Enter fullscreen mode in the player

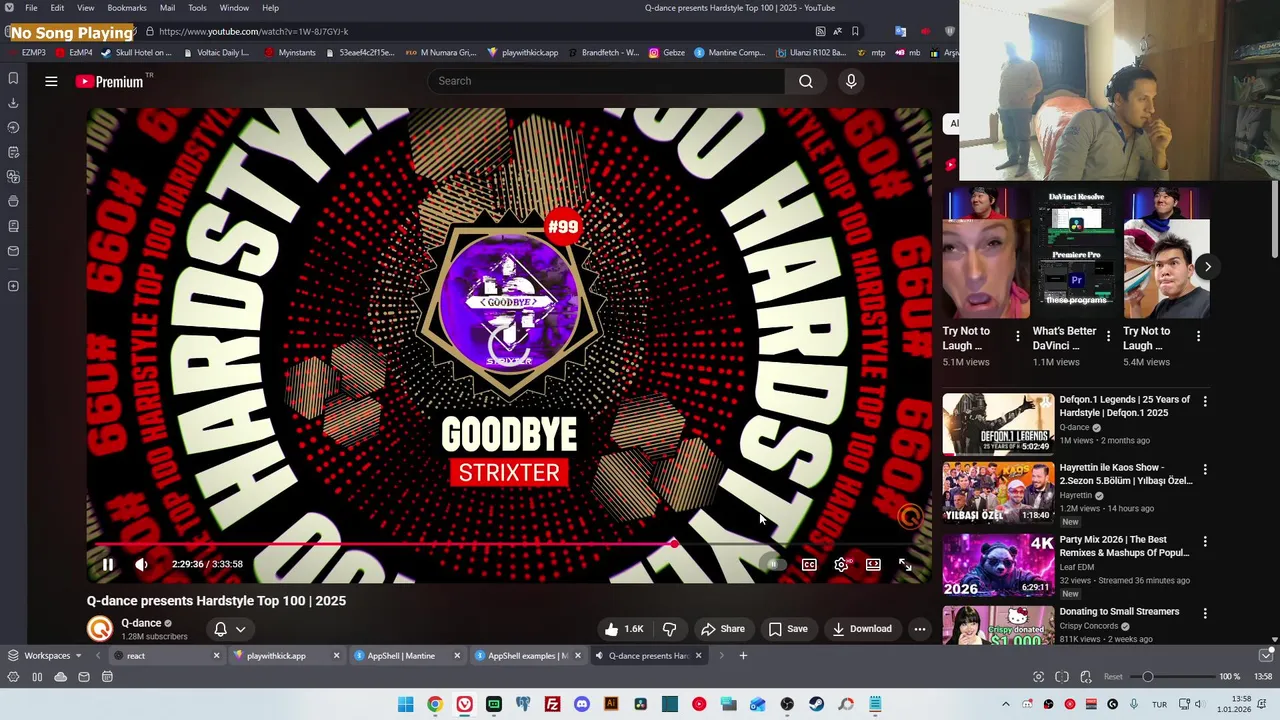[905, 564]
